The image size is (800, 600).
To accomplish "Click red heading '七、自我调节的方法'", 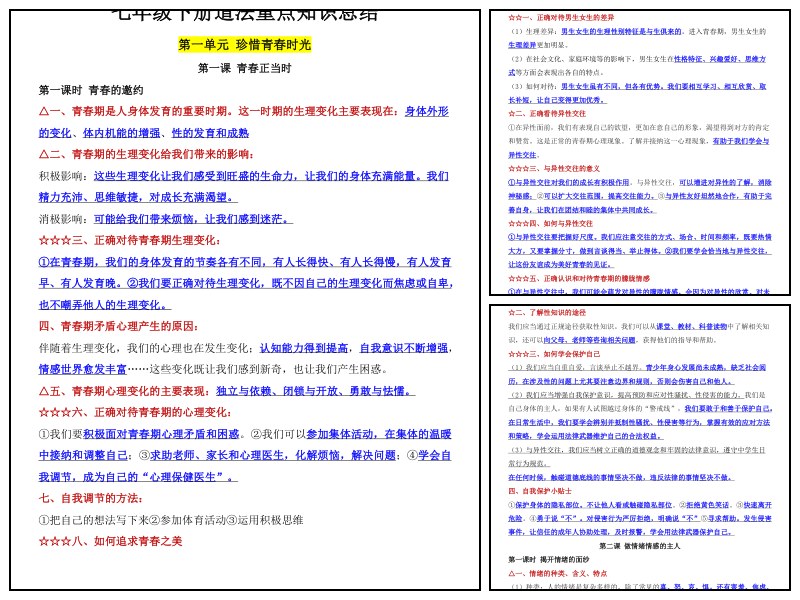I will click(91, 498).
